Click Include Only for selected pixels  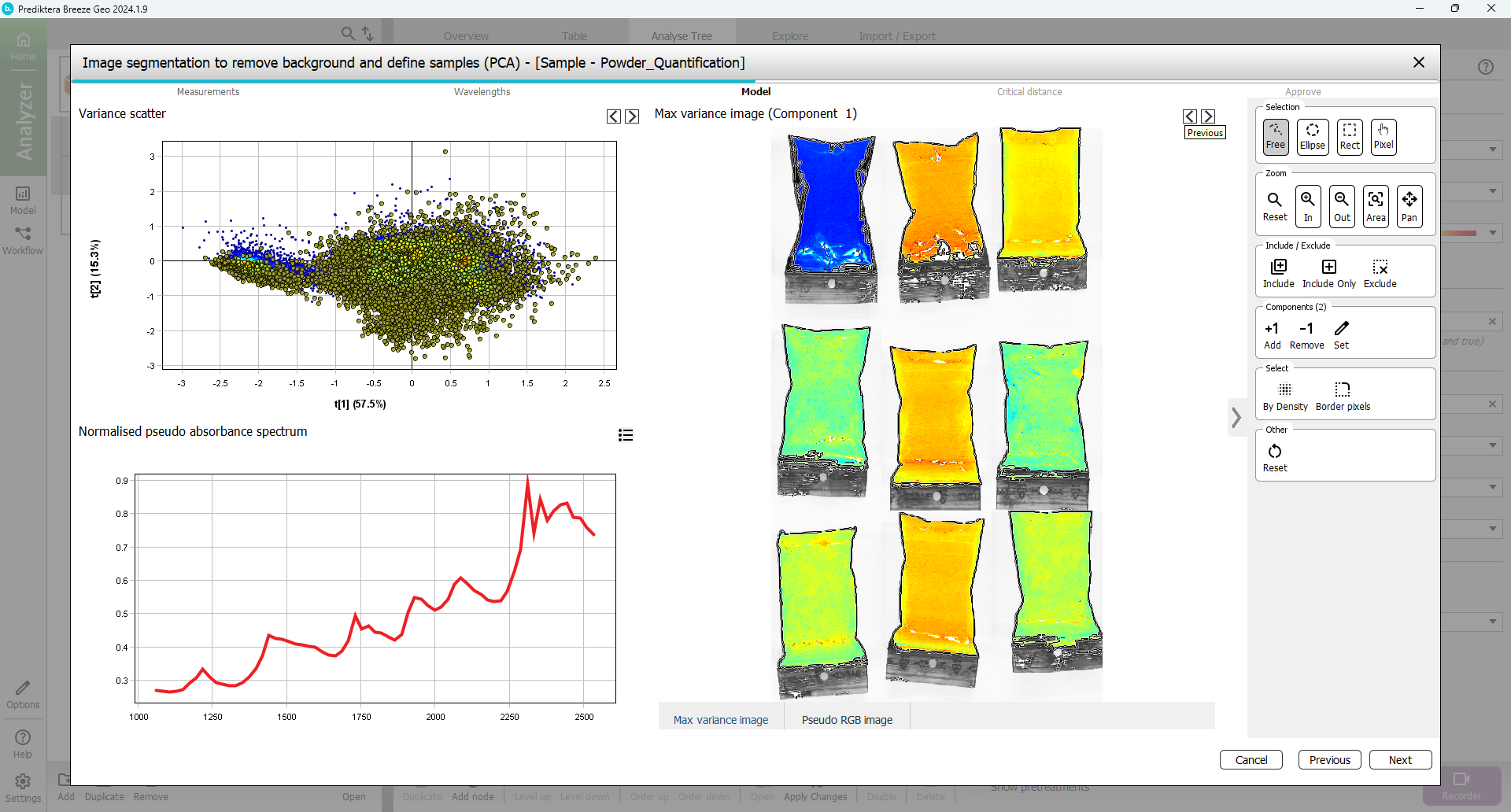tap(1328, 273)
